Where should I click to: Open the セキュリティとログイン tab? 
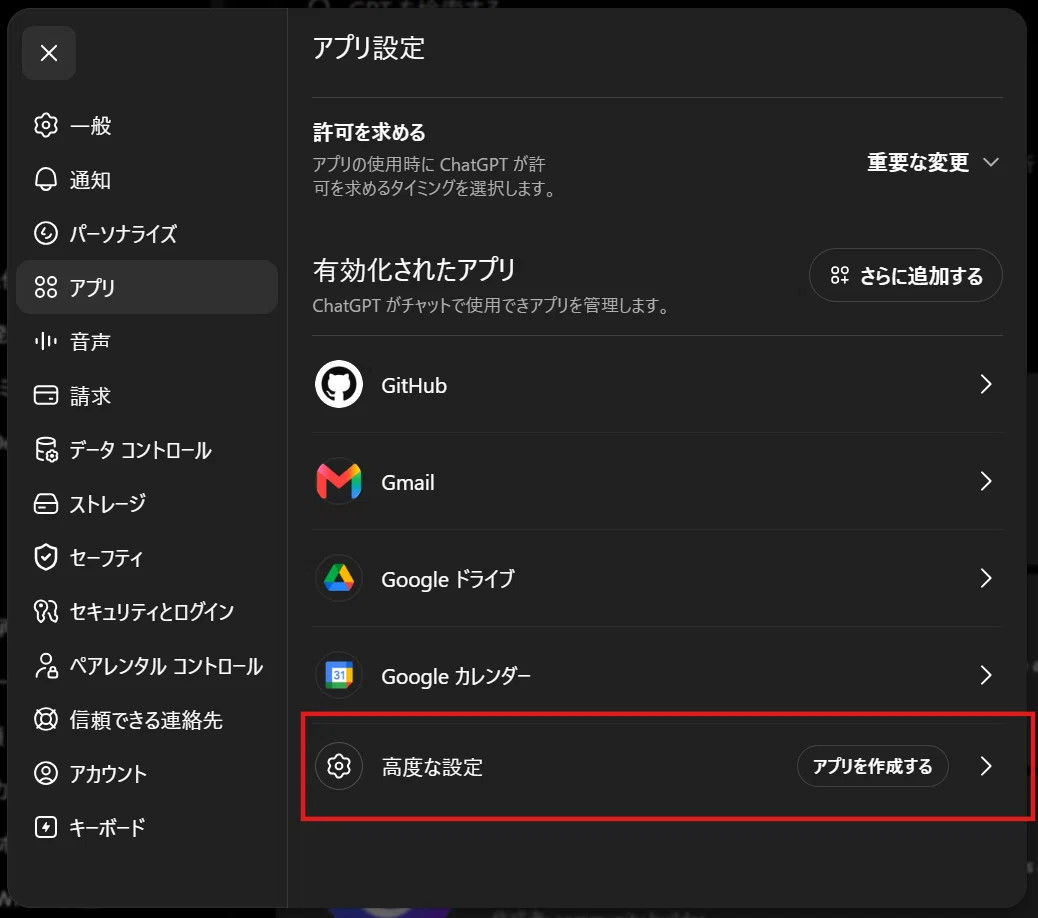tap(147, 611)
